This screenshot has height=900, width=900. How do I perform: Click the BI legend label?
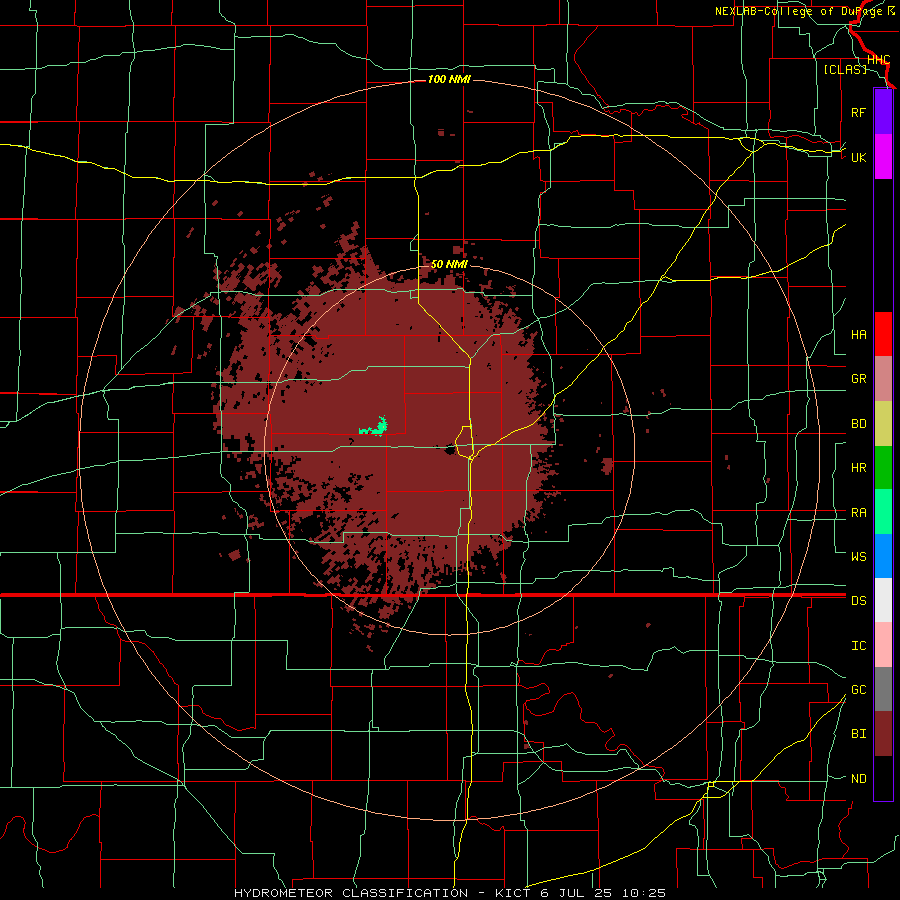tap(858, 734)
